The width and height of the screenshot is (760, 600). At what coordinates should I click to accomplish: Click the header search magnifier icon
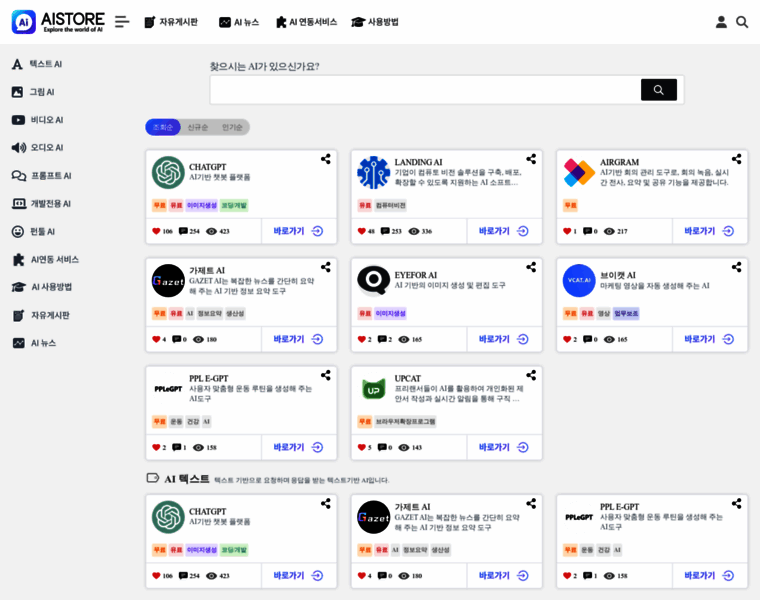tap(742, 22)
